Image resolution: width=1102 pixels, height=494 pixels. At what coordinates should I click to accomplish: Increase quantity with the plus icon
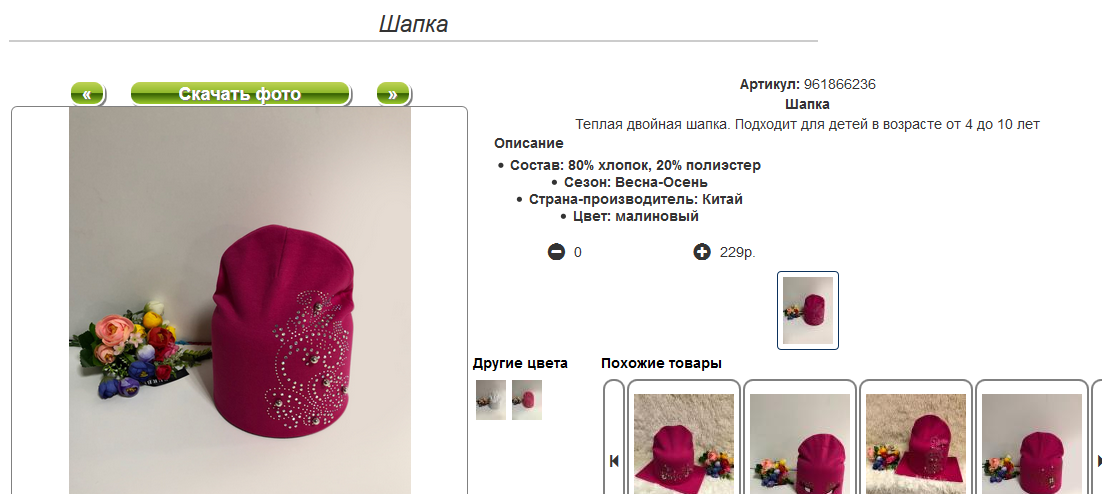pyautogui.click(x=701, y=252)
